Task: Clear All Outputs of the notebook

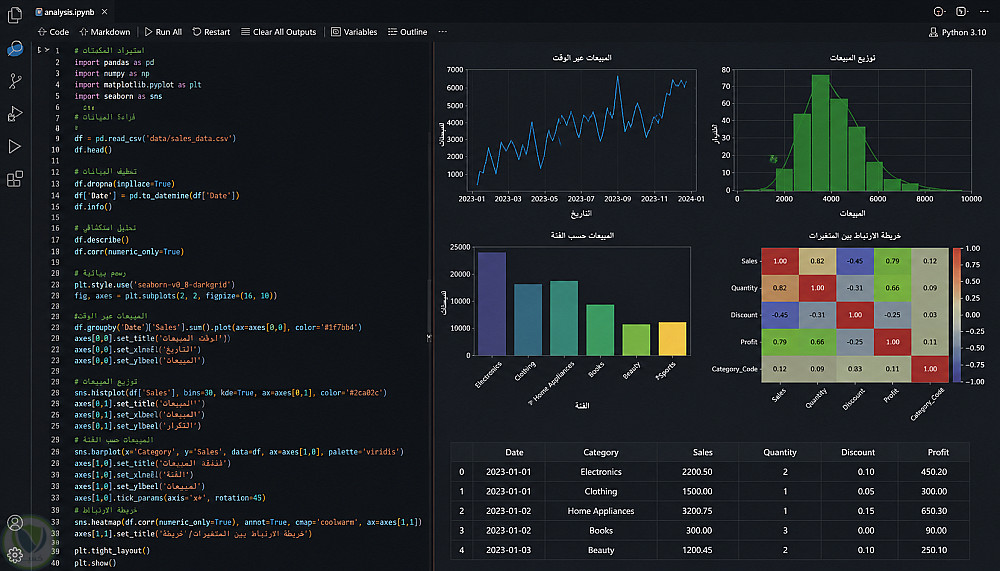Action: [279, 32]
